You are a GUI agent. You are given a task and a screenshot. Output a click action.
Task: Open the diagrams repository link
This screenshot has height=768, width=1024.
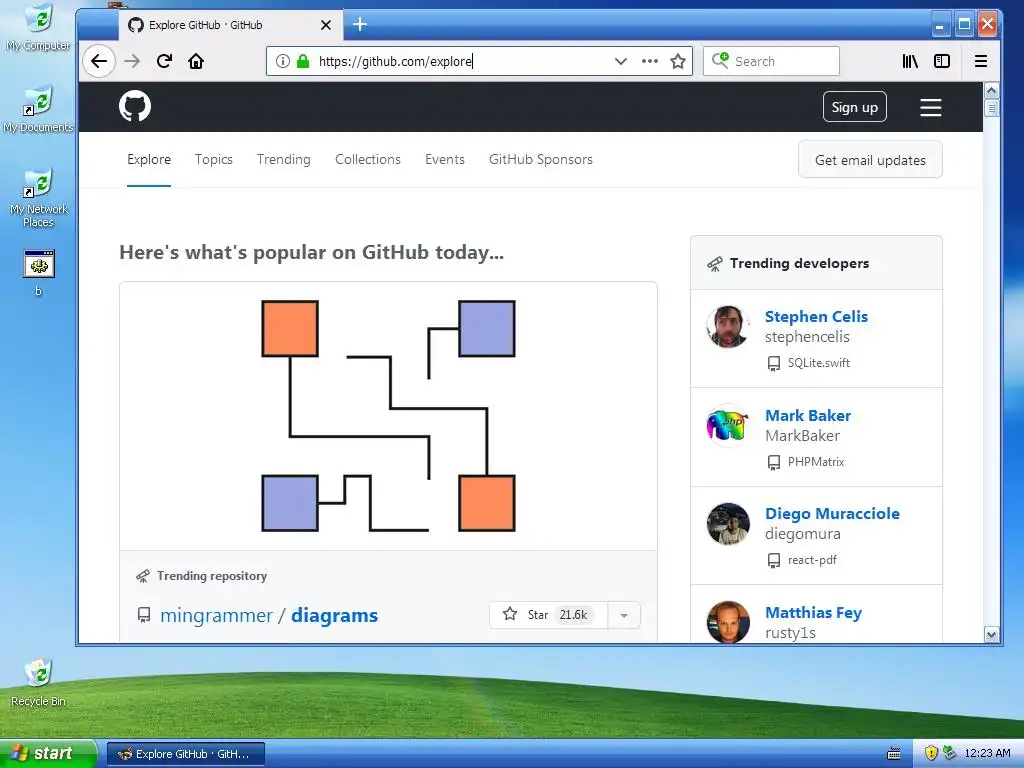click(x=334, y=615)
